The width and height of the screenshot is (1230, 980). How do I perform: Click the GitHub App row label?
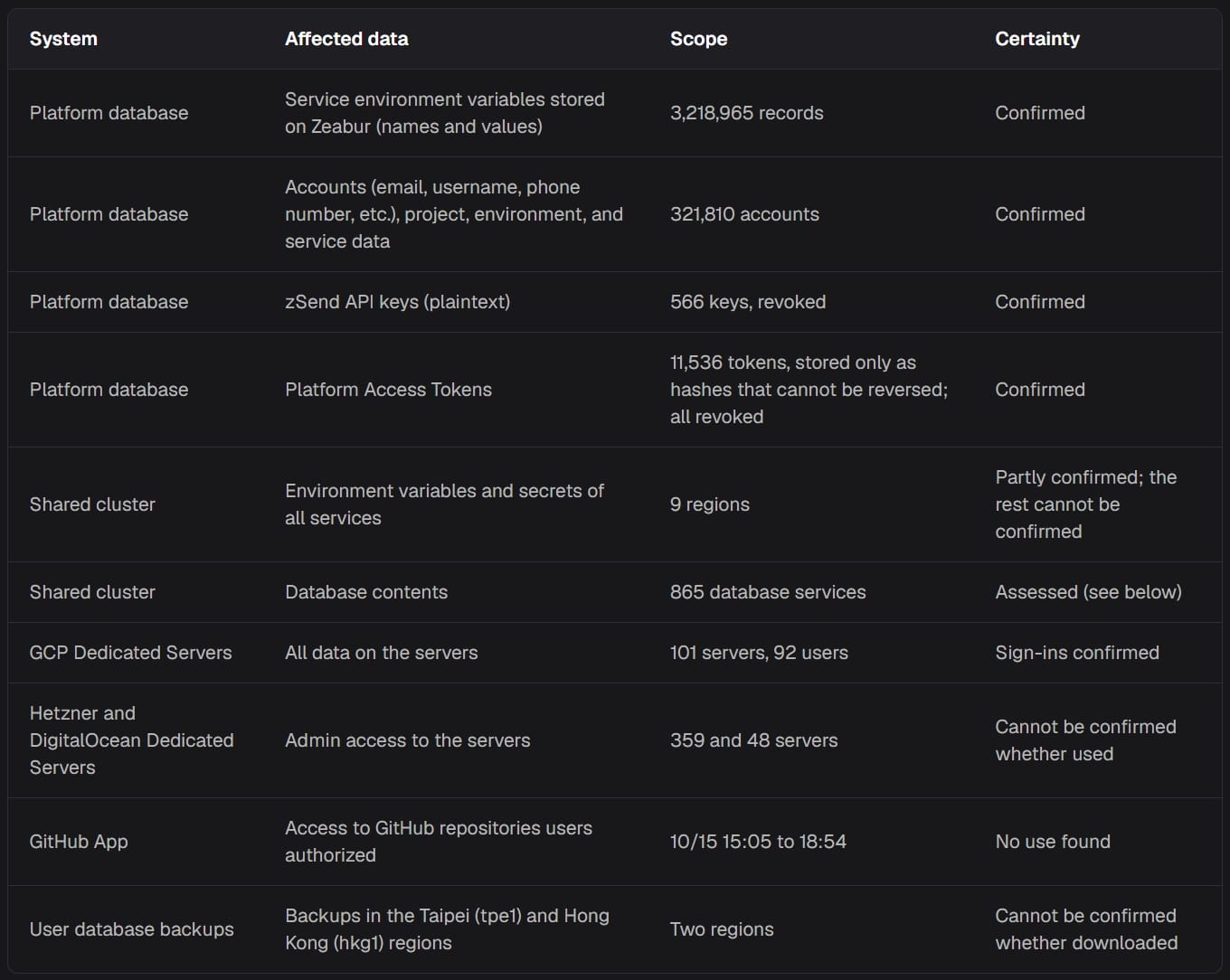click(x=79, y=842)
